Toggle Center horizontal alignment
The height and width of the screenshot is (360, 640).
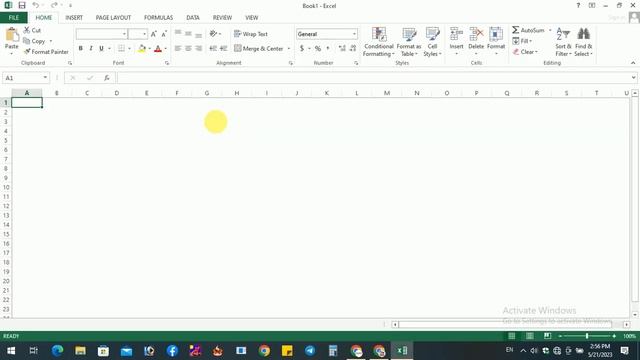pyautogui.click(x=188, y=49)
